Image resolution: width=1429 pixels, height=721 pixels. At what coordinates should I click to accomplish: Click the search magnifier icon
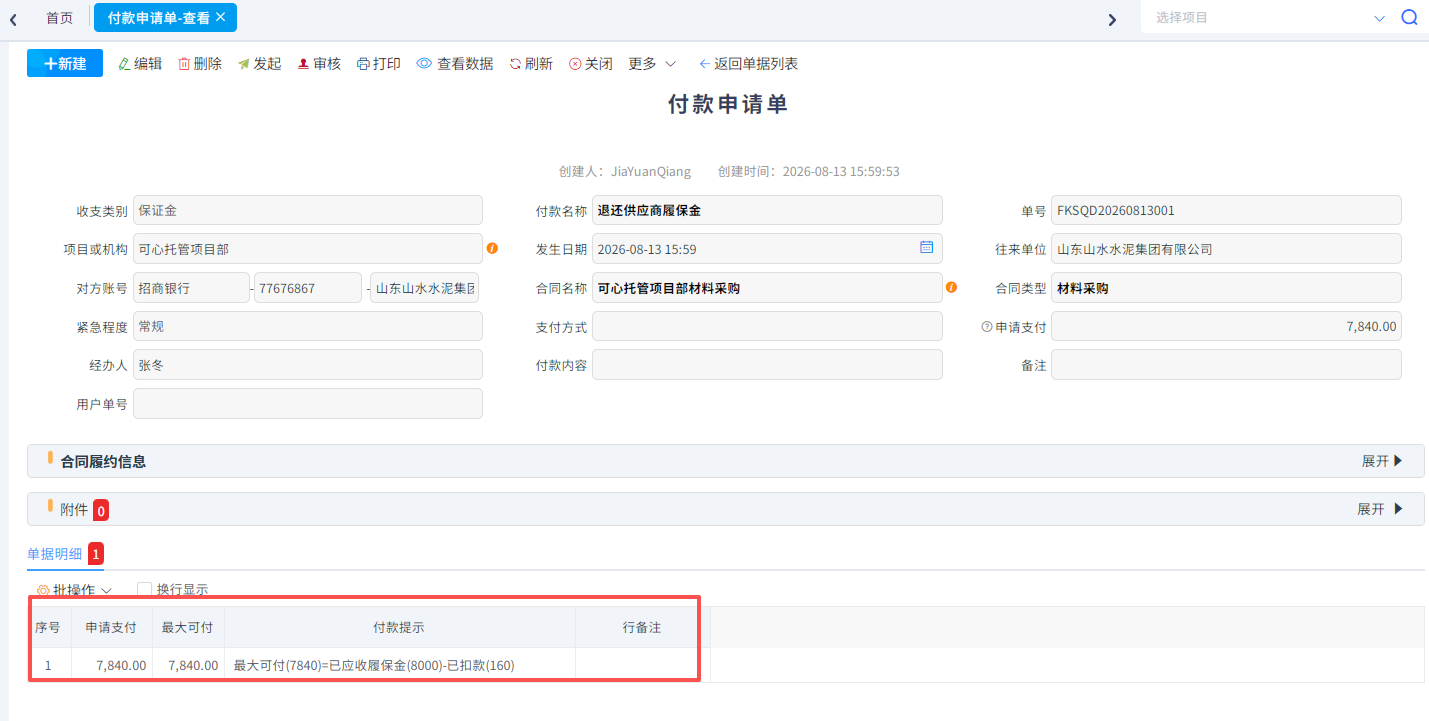click(1410, 17)
